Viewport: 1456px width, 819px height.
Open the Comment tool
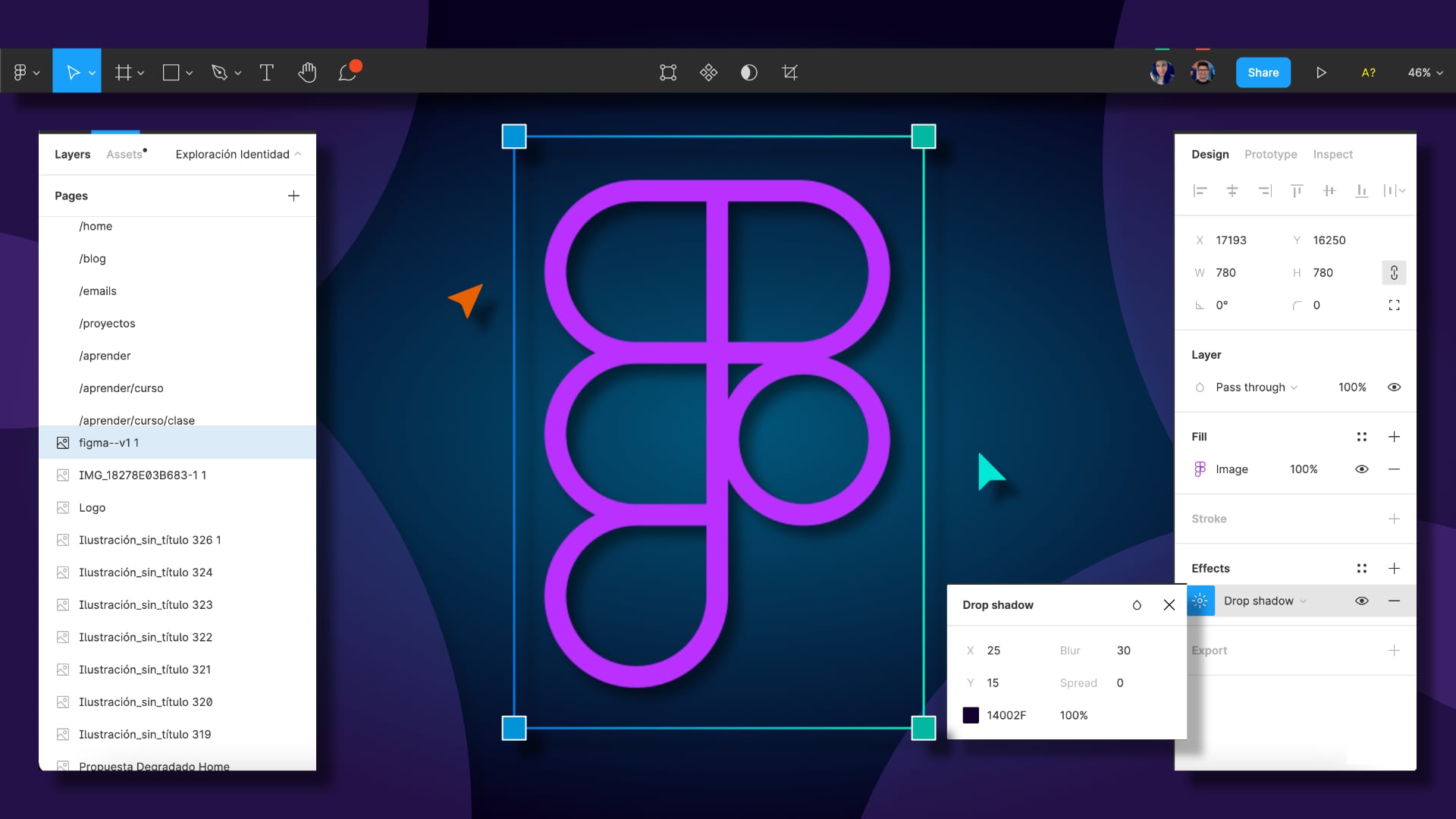point(347,72)
